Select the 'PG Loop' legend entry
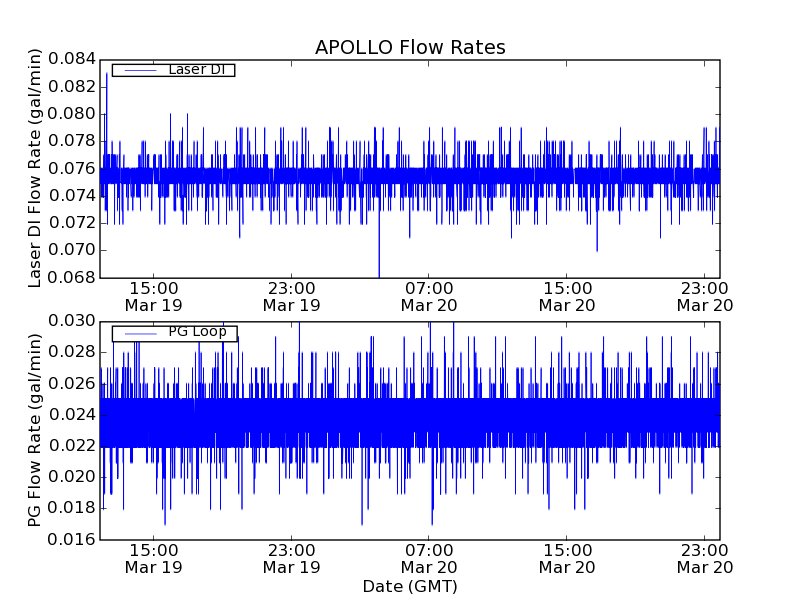The width and height of the screenshot is (800, 600). tap(174, 333)
